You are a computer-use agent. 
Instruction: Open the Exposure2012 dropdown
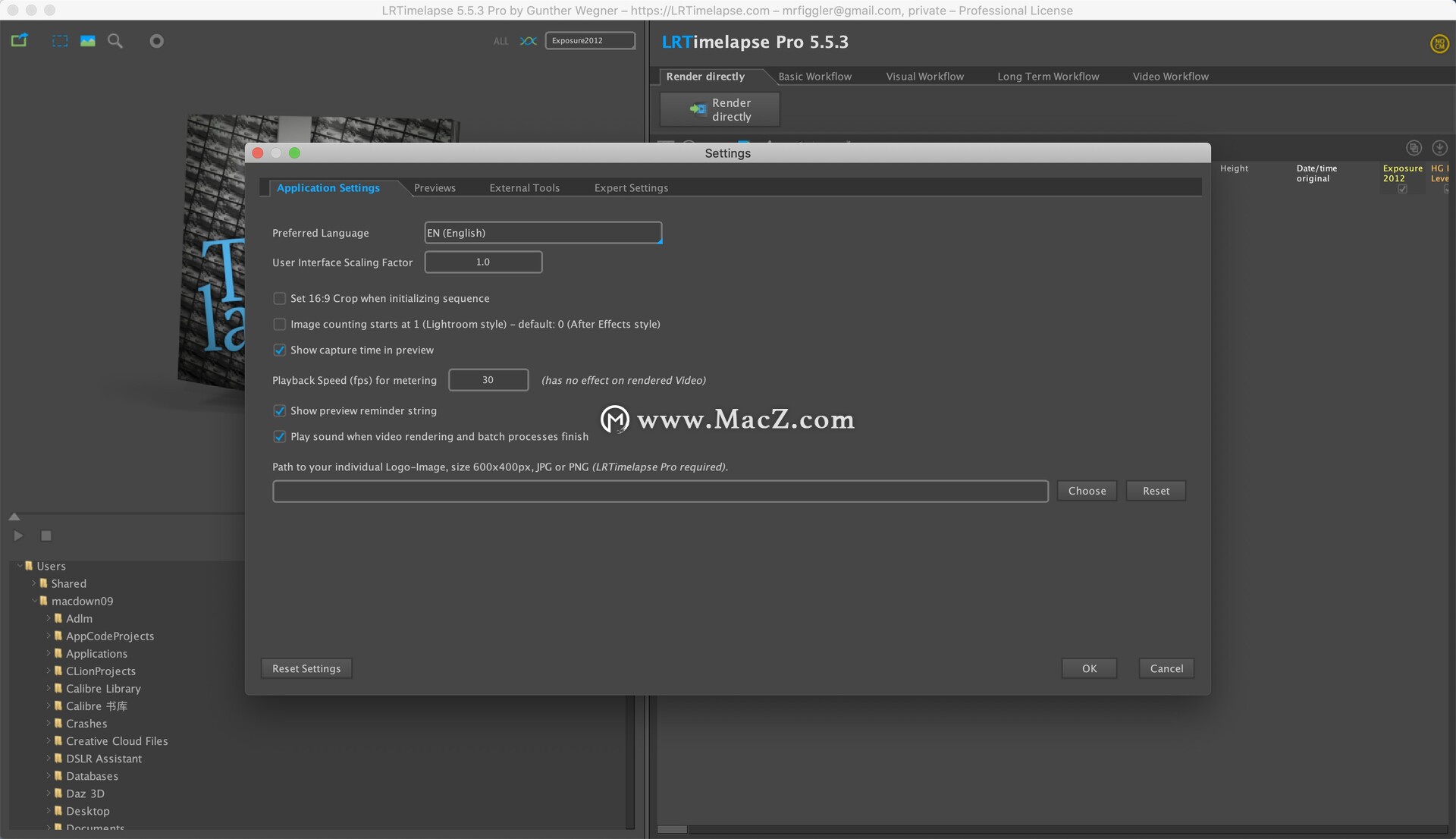(x=590, y=41)
